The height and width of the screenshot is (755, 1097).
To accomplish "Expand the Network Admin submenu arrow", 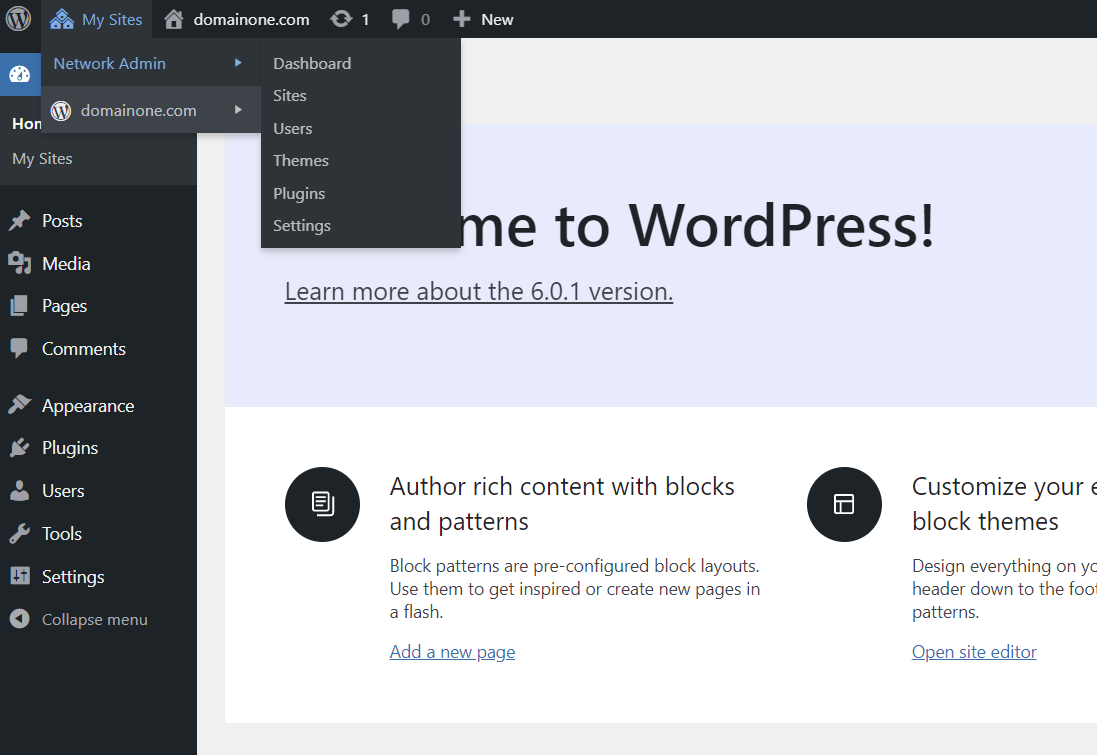I will point(239,63).
